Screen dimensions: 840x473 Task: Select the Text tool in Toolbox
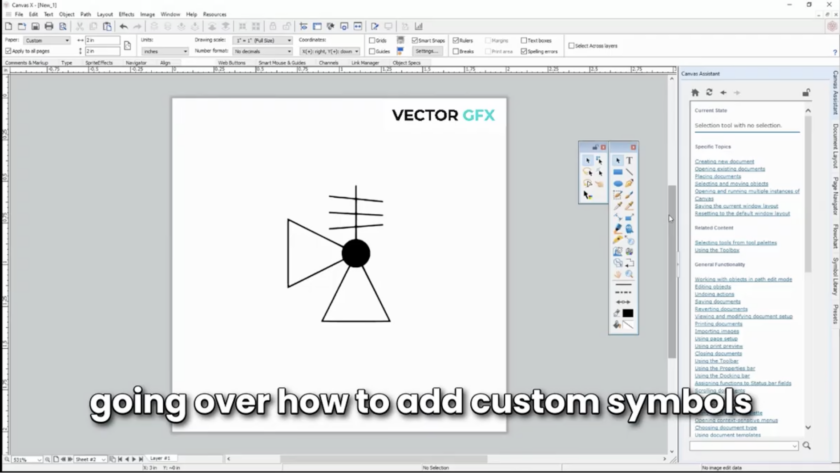(629, 161)
